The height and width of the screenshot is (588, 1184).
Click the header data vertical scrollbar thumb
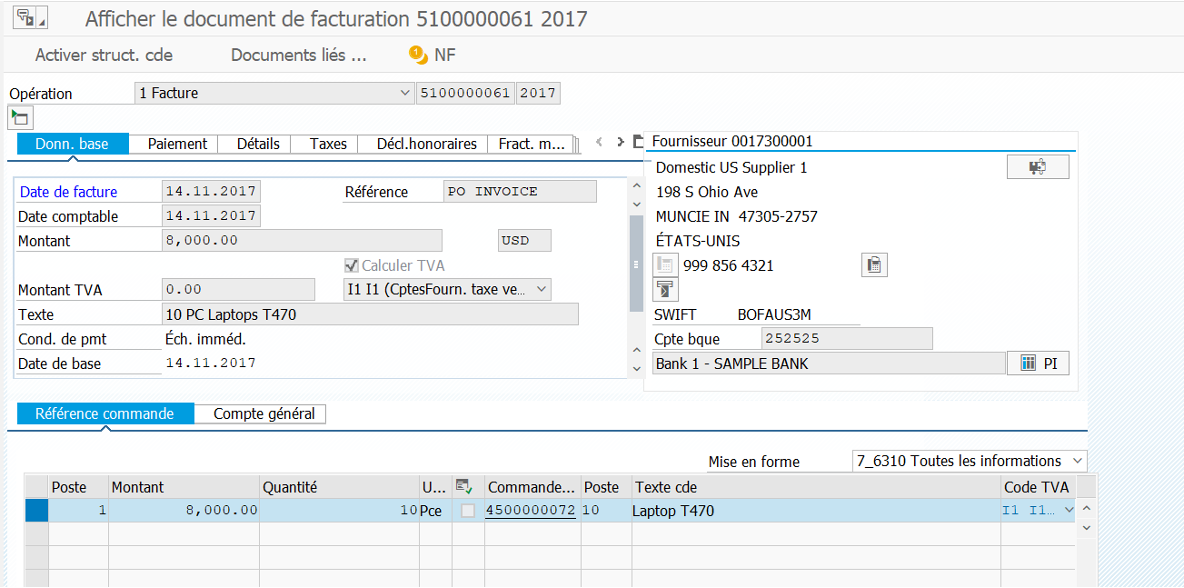(635, 265)
